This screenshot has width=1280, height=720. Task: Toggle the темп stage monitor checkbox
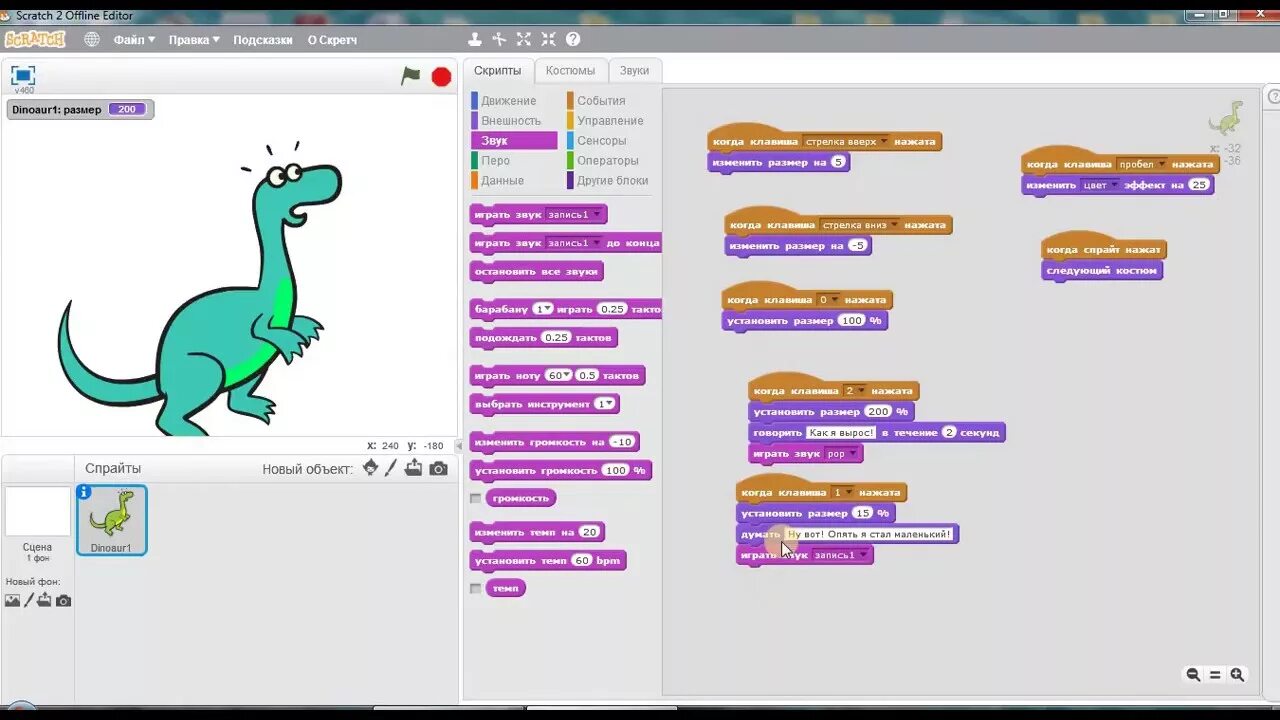coord(476,588)
